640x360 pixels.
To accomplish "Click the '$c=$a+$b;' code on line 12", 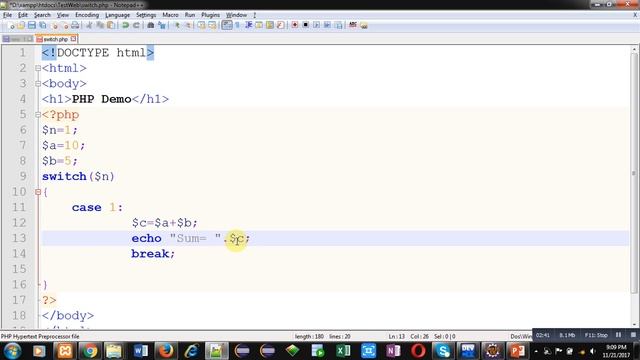I will pyautogui.click(x=164, y=223).
